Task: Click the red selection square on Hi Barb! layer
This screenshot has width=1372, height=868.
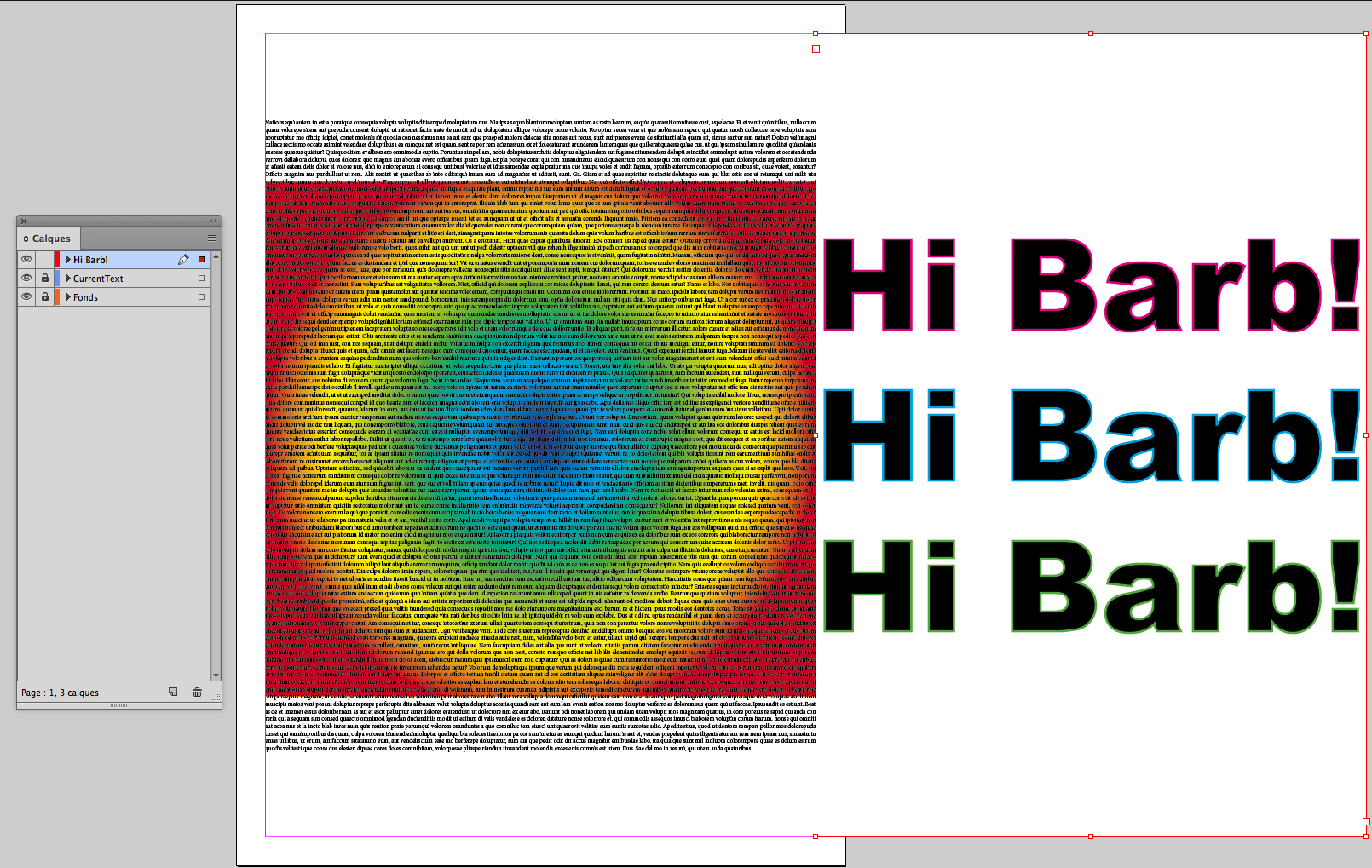Action: (202, 259)
